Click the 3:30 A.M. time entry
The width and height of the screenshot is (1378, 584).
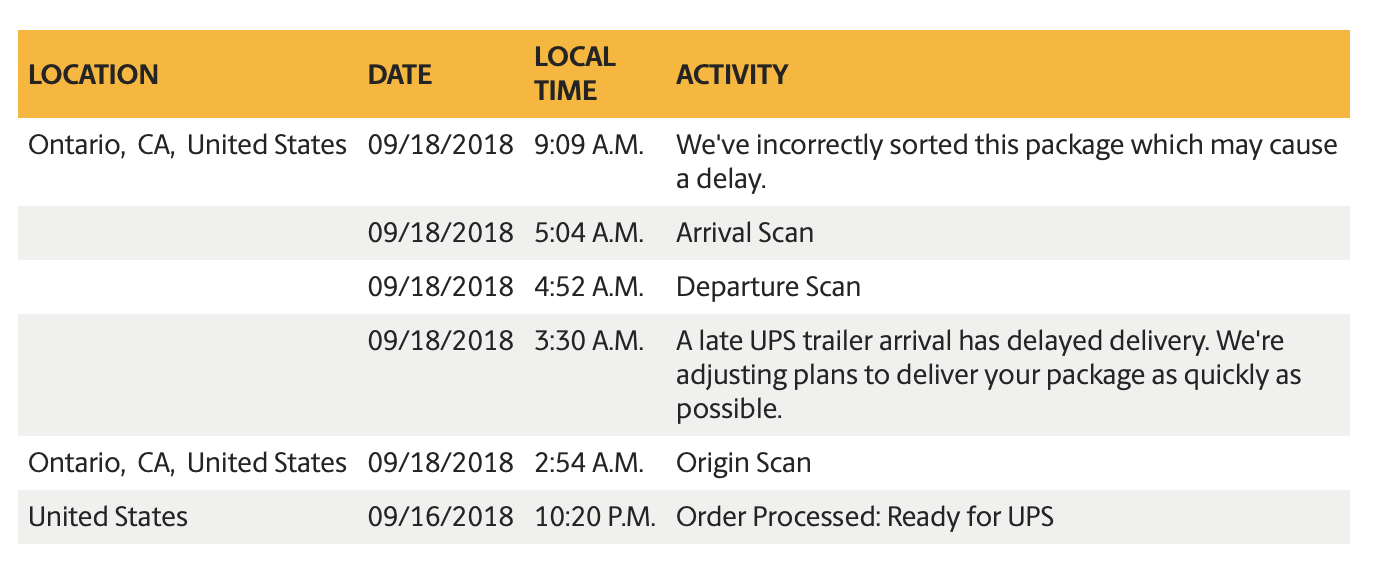coord(589,341)
